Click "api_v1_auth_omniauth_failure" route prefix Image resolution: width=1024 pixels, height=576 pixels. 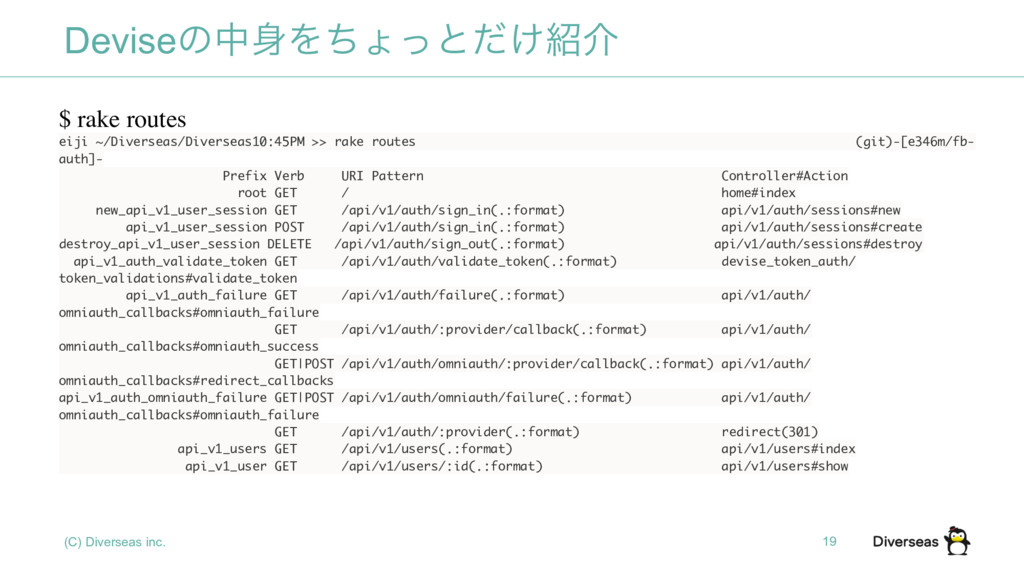[x=163, y=398]
